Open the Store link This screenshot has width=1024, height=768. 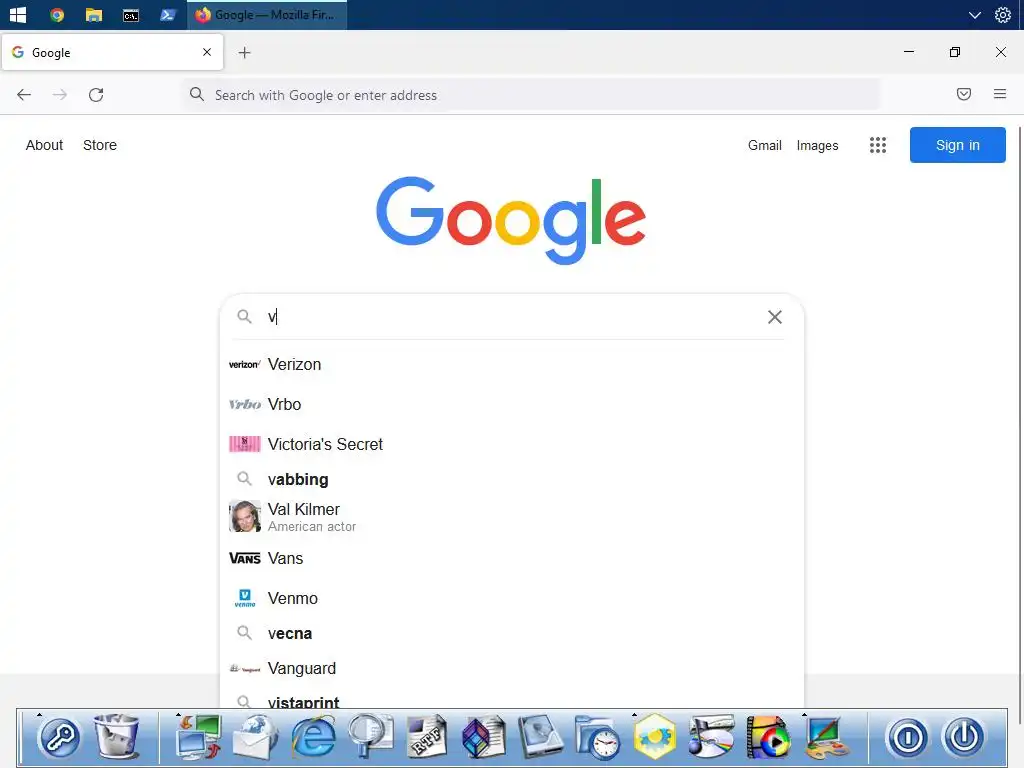[x=100, y=145]
